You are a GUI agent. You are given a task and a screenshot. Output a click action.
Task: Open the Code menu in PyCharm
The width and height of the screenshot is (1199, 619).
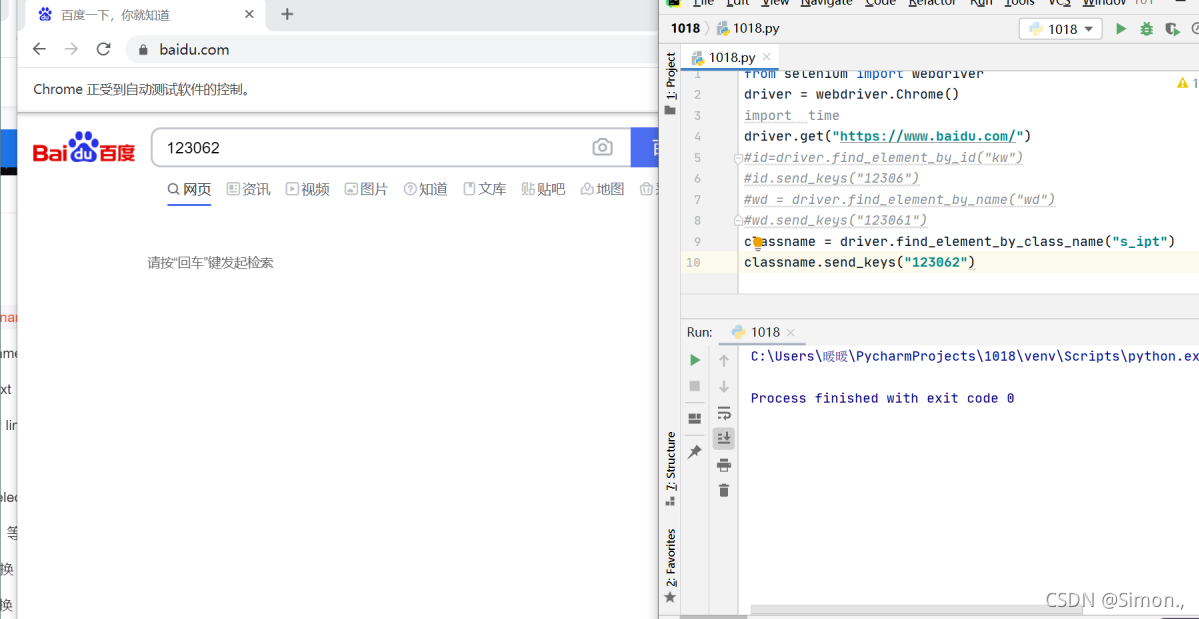(880, 3)
